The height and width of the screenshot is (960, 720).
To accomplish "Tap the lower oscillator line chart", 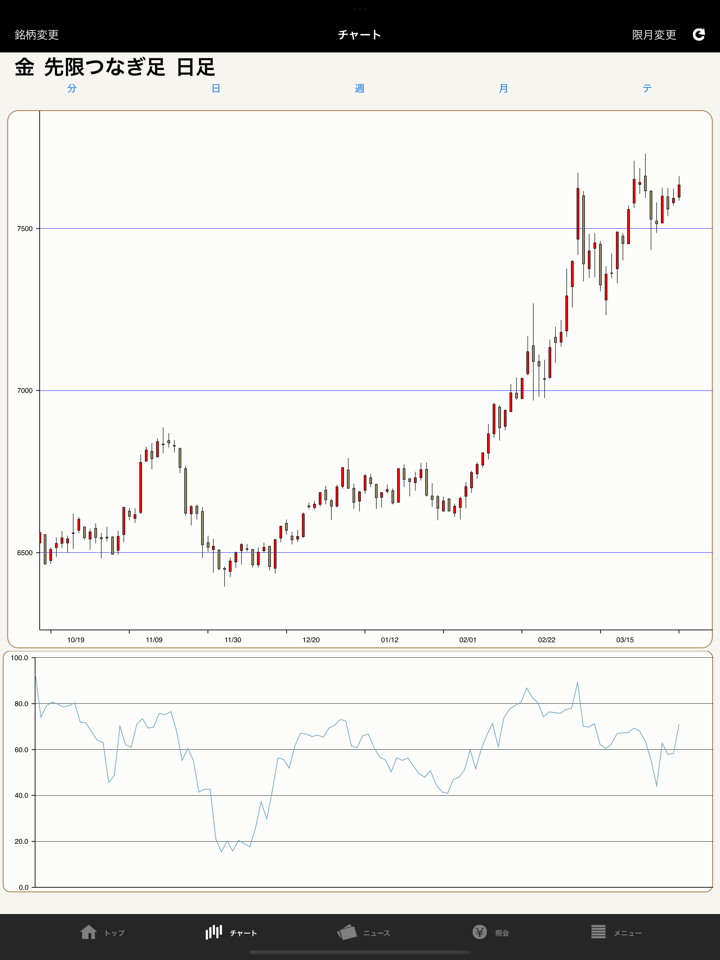I will click(360, 771).
